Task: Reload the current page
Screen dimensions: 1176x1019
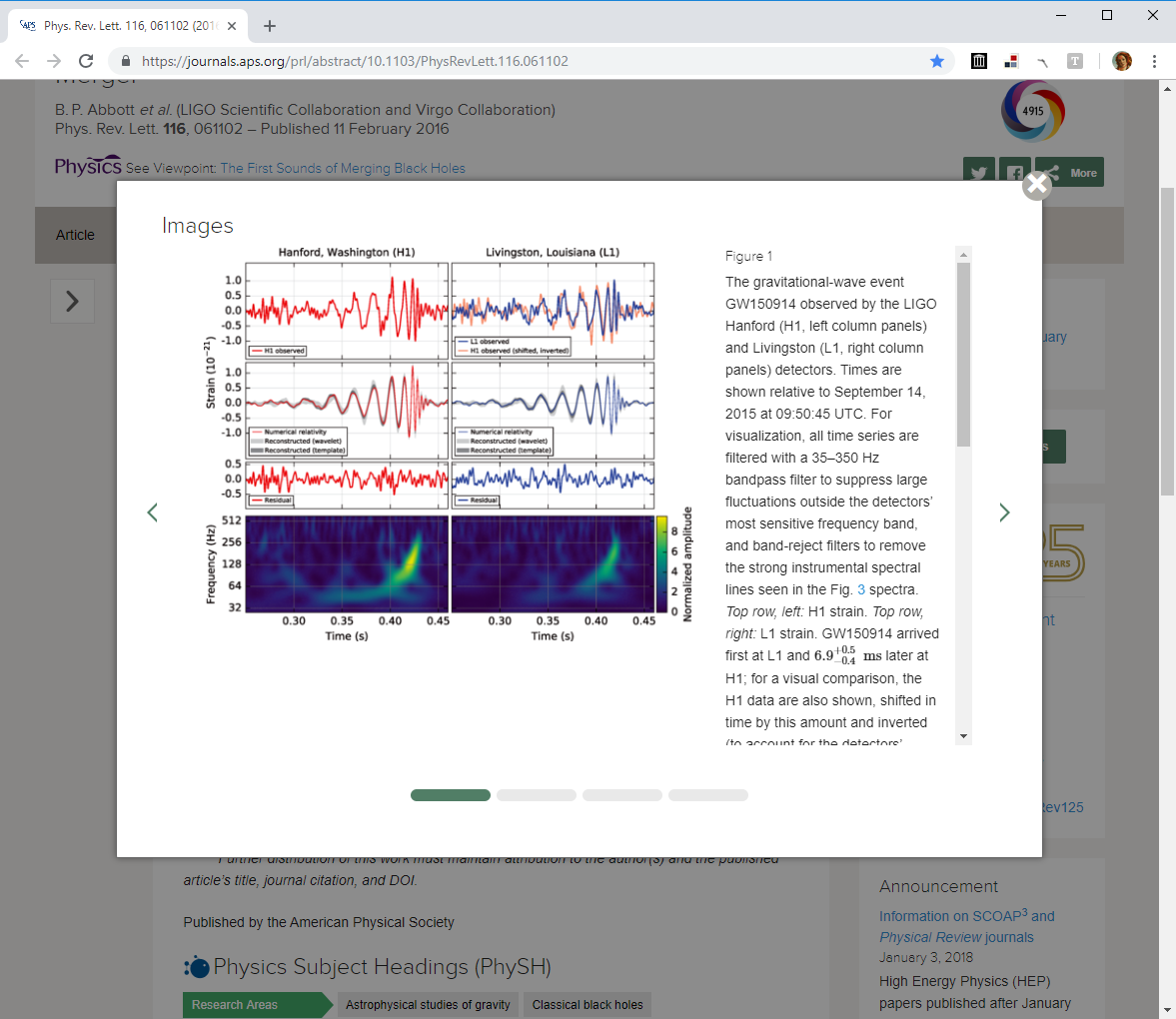Action: (86, 61)
